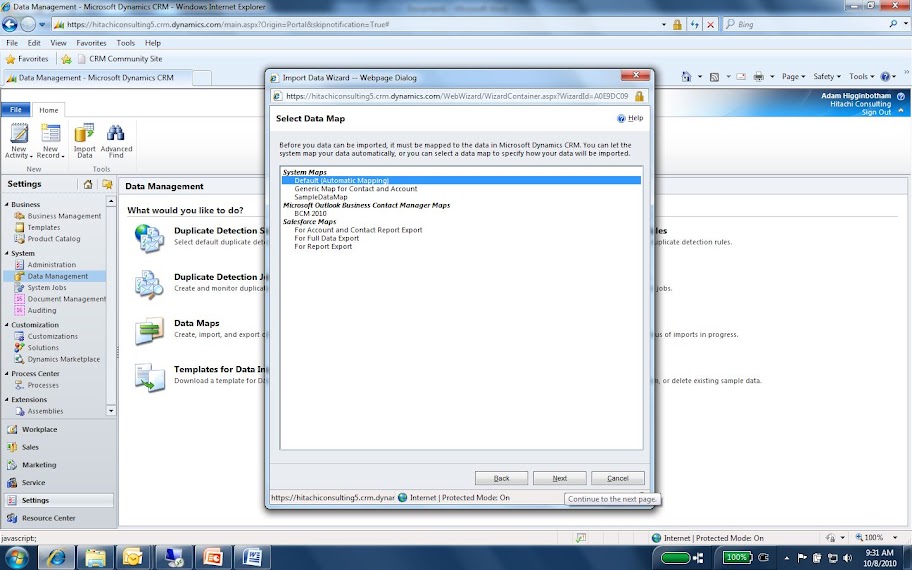The height and width of the screenshot is (570, 912).
Task: Select SampleDataMap in the list
Action: pyautogui.click(x=320, y=197)
